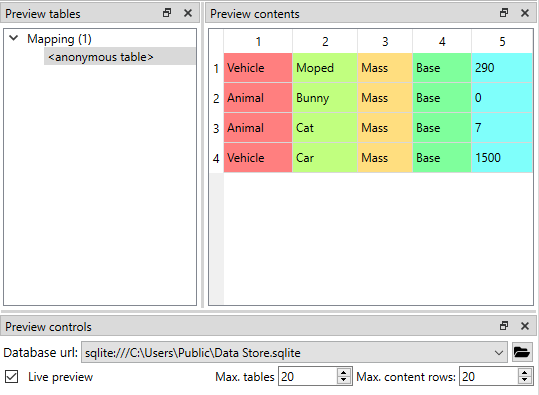Select row header 3
The height and width of the screenshot is (395, 539).
(216, 128)
